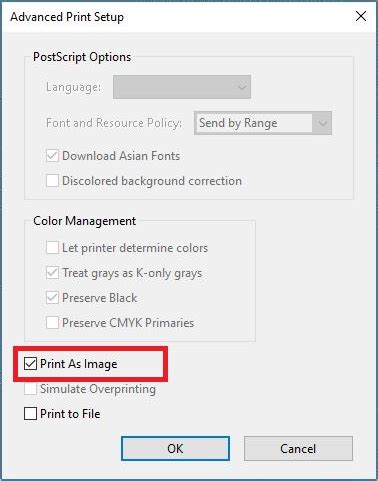Confirm settings with the OK button

pos(175,448)
